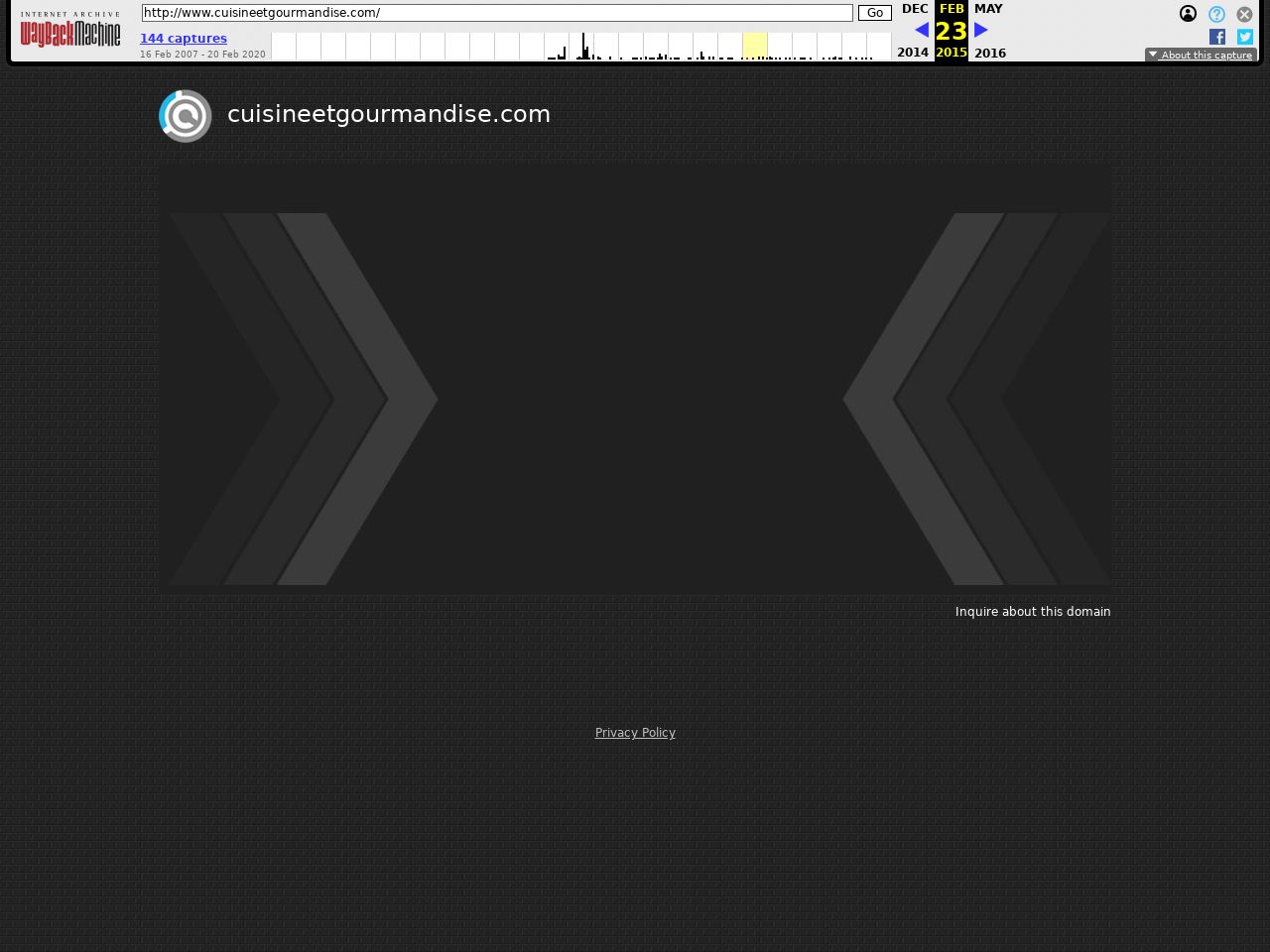Go to the previous capture with the left arrow
Screen dimensions: 1270x952
coord(922,30)
